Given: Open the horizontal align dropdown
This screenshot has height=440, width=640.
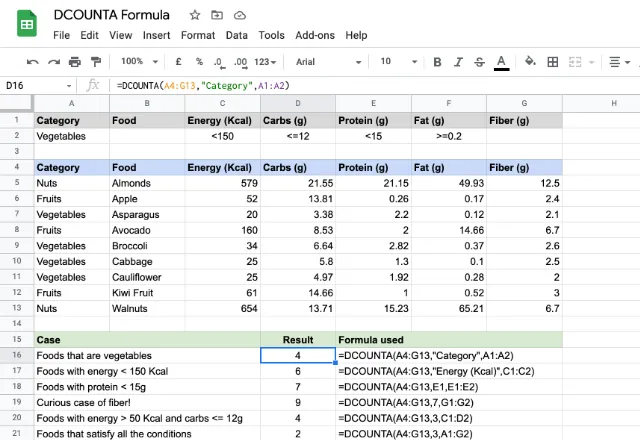Looking at the screenshot, I should coord(619,62).
